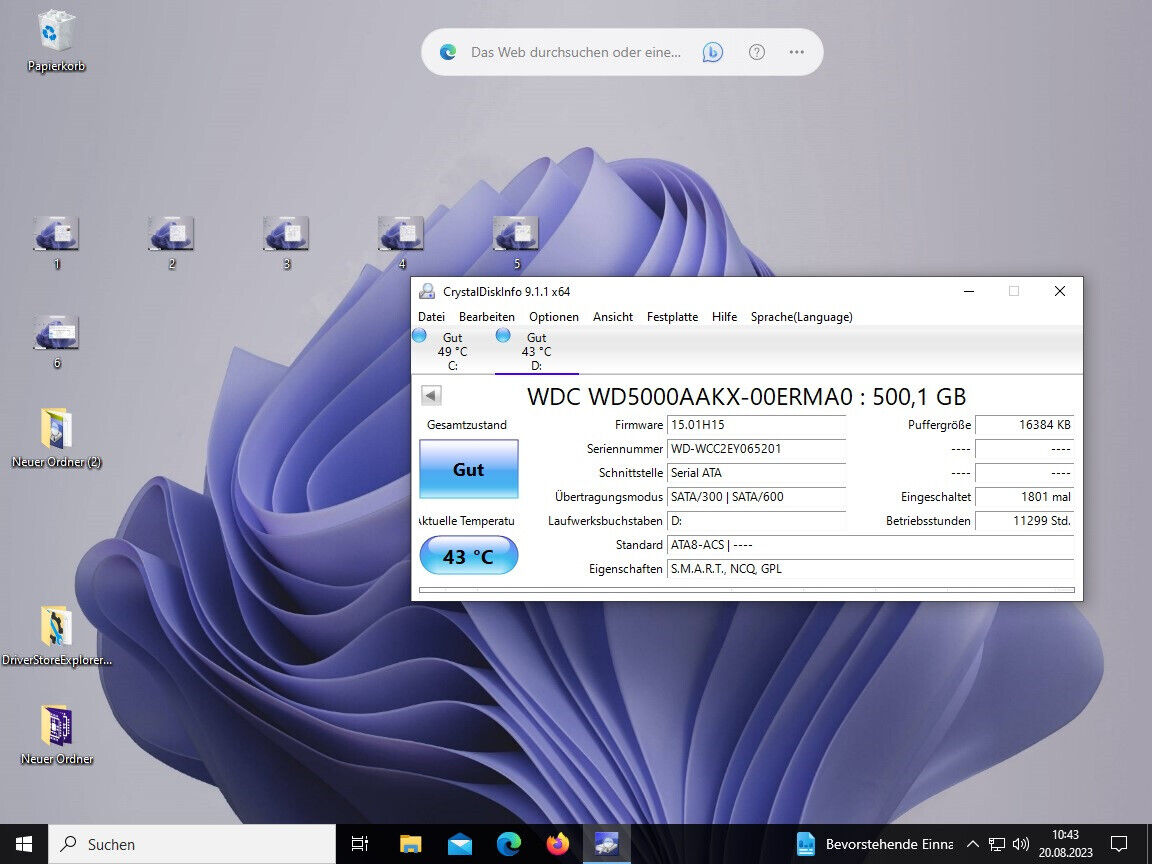
Task: Open the Bearbeiten menu
Action: 486,317
